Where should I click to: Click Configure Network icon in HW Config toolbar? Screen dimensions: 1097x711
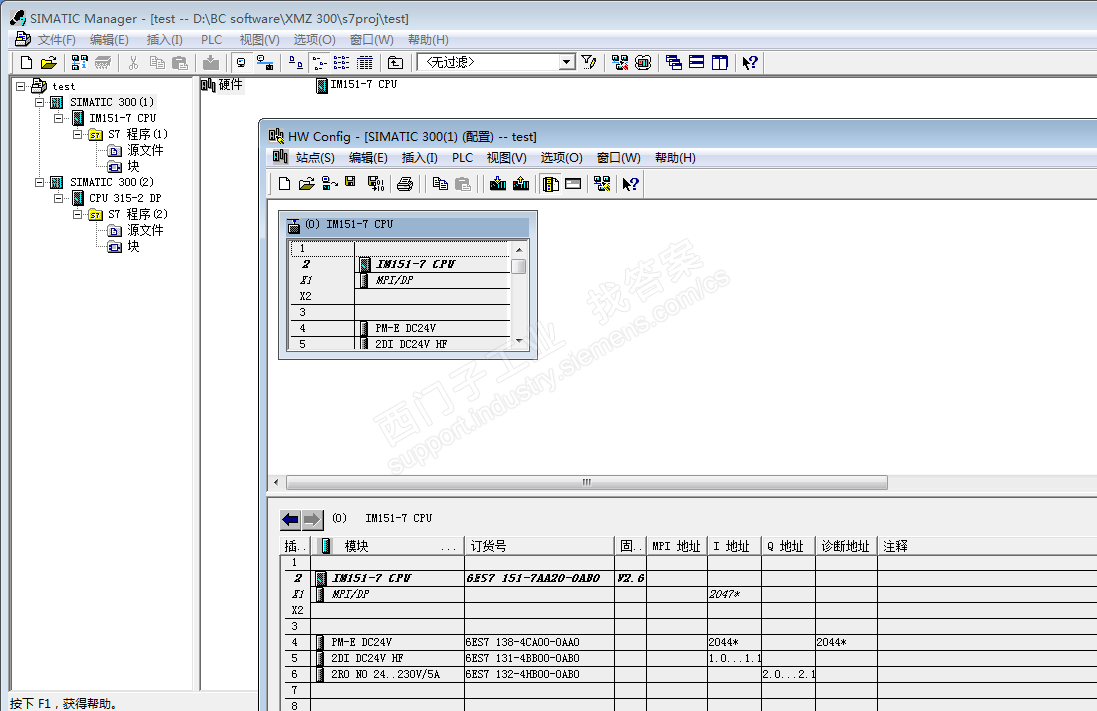602,184
